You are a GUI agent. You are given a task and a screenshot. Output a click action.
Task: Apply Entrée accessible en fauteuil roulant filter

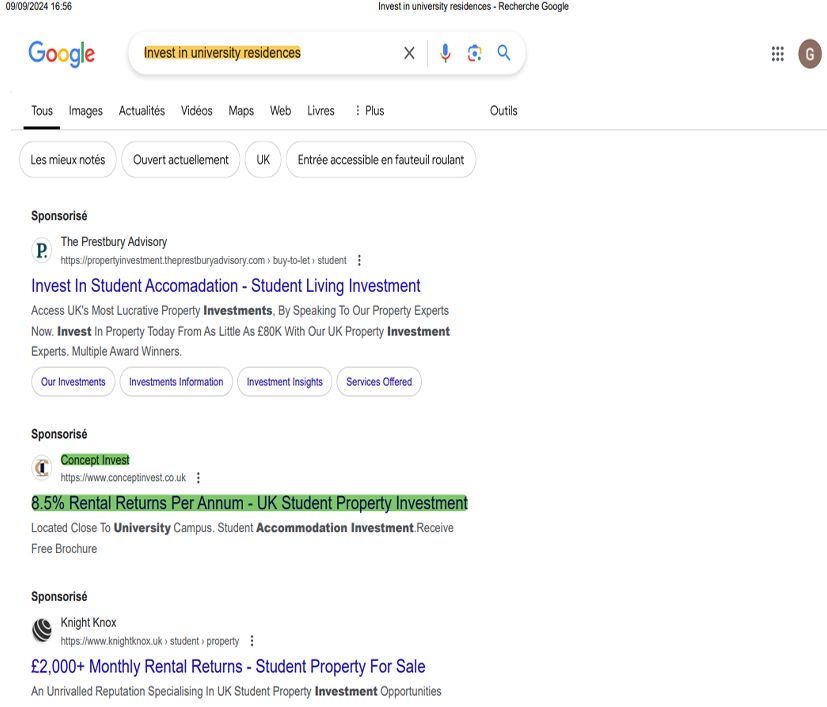pos(381,159)
